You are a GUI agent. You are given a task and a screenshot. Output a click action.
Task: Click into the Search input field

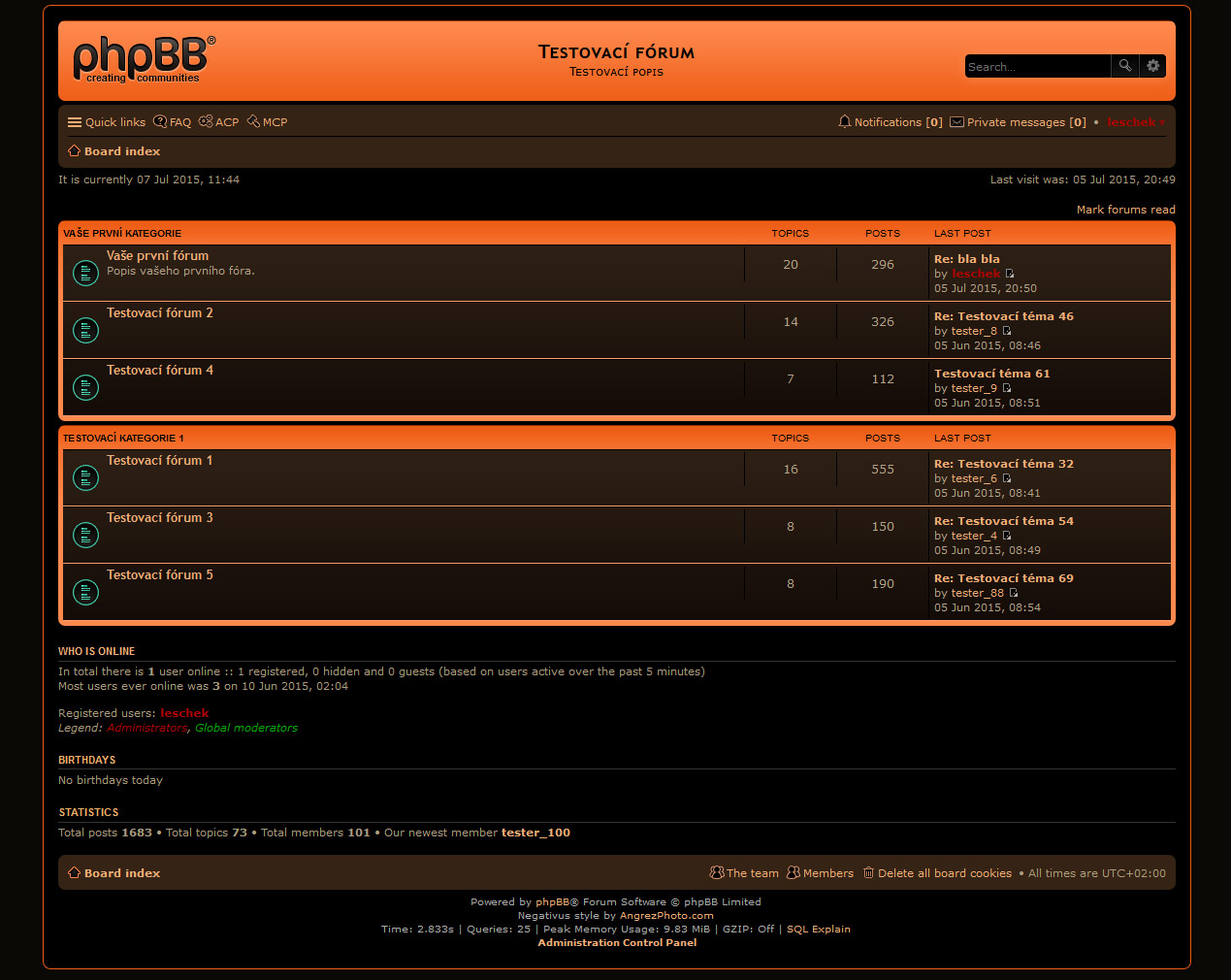[1038, 66]
